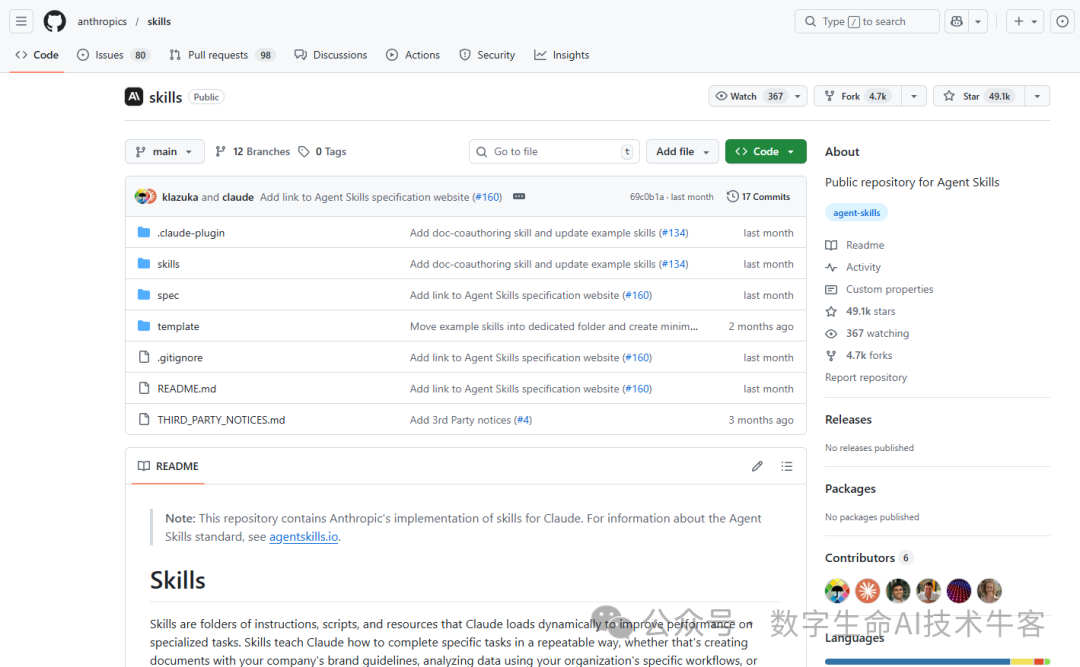Open the Security tab
The width and height of the screenshot is (1080, 667).
click(487, 55)
